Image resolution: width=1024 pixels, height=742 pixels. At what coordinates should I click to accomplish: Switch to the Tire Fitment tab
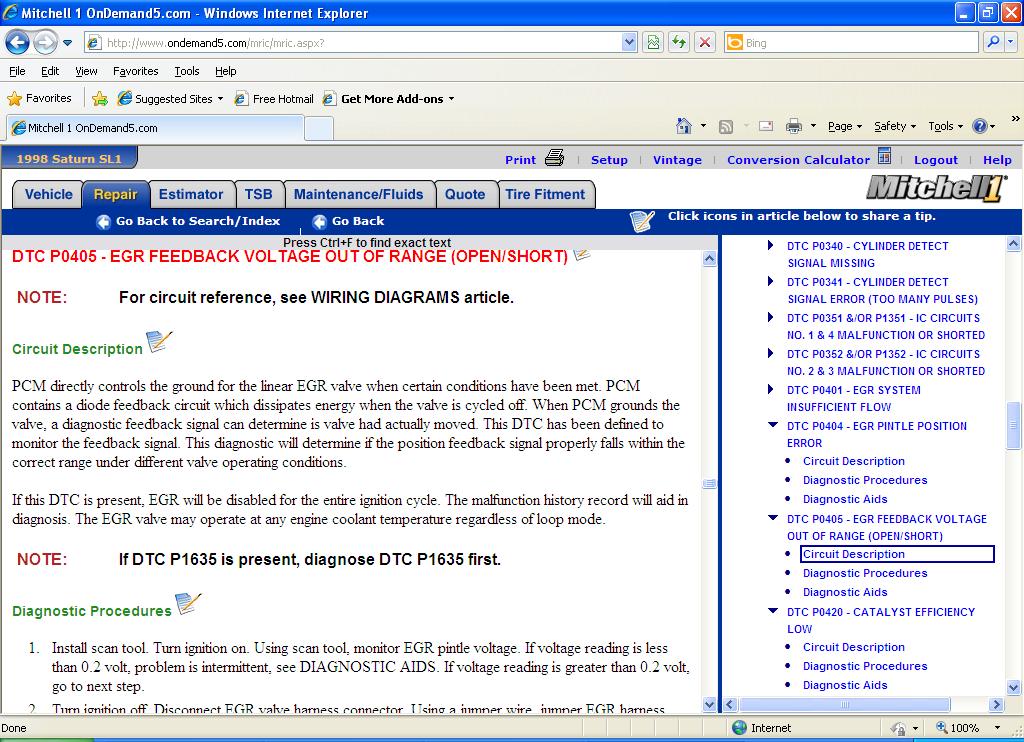click(545, 194)
